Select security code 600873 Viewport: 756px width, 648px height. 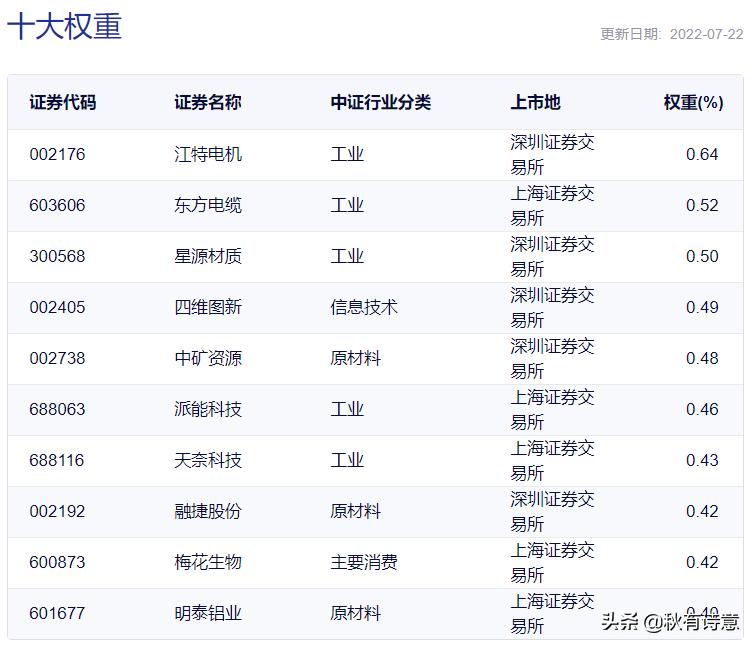pyautogui.click(x=57, y=563)
